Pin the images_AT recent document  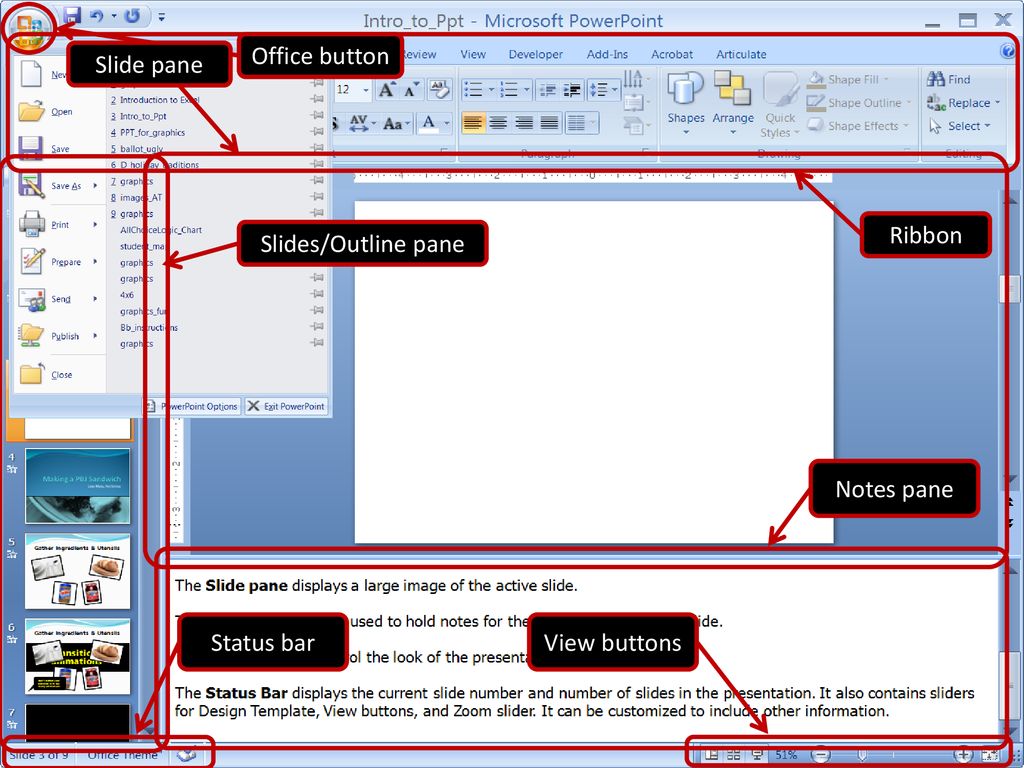[x=317, y=197]
